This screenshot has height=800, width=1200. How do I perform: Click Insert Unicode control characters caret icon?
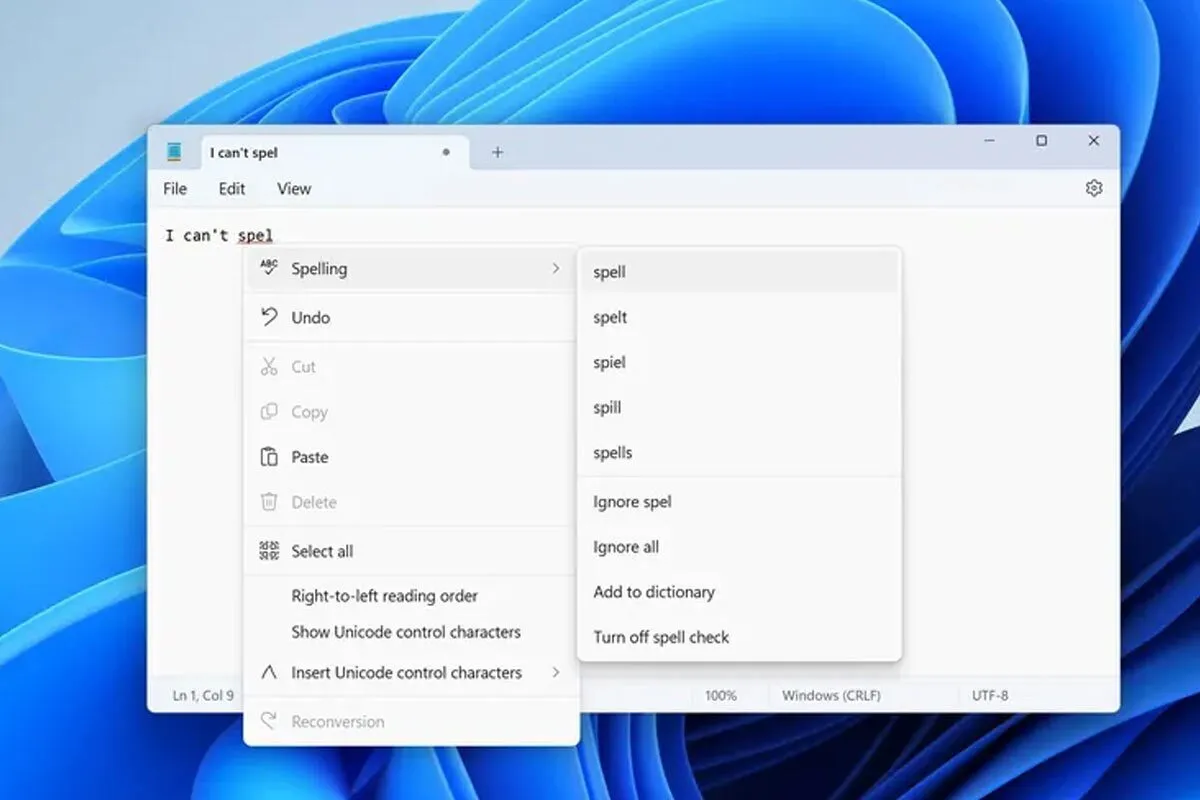click(268, 673)
